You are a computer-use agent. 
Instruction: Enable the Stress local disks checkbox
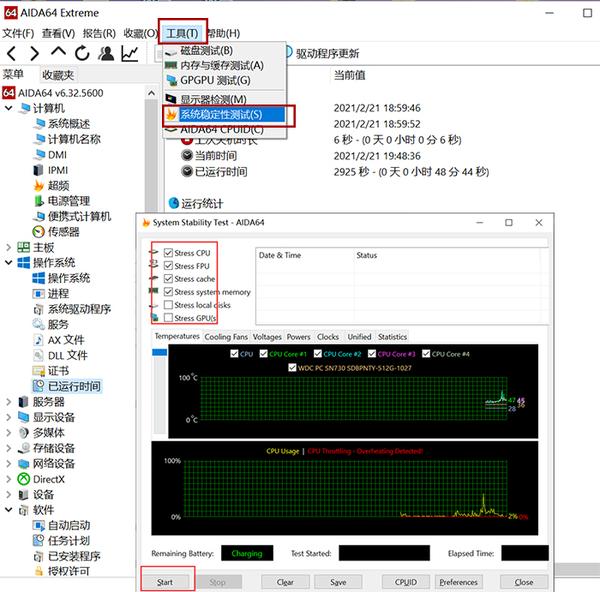pos(168,305)
